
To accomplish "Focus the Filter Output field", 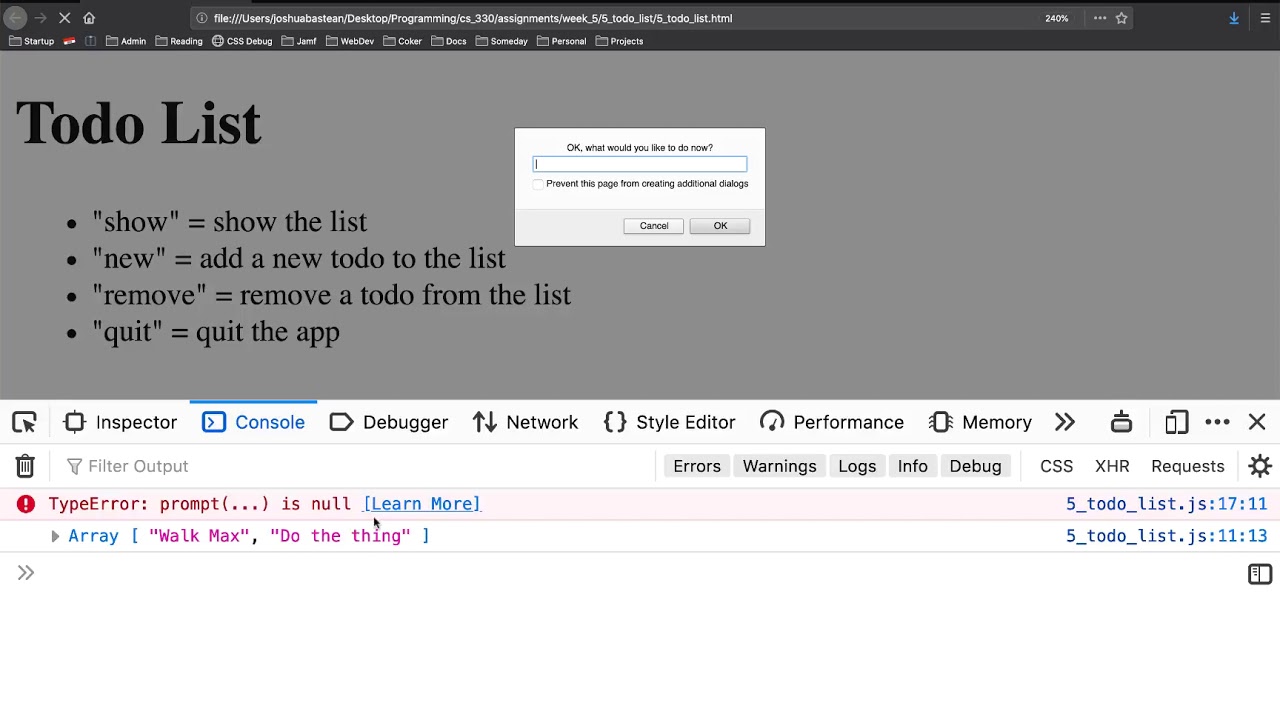I will [x=360, y=466].
